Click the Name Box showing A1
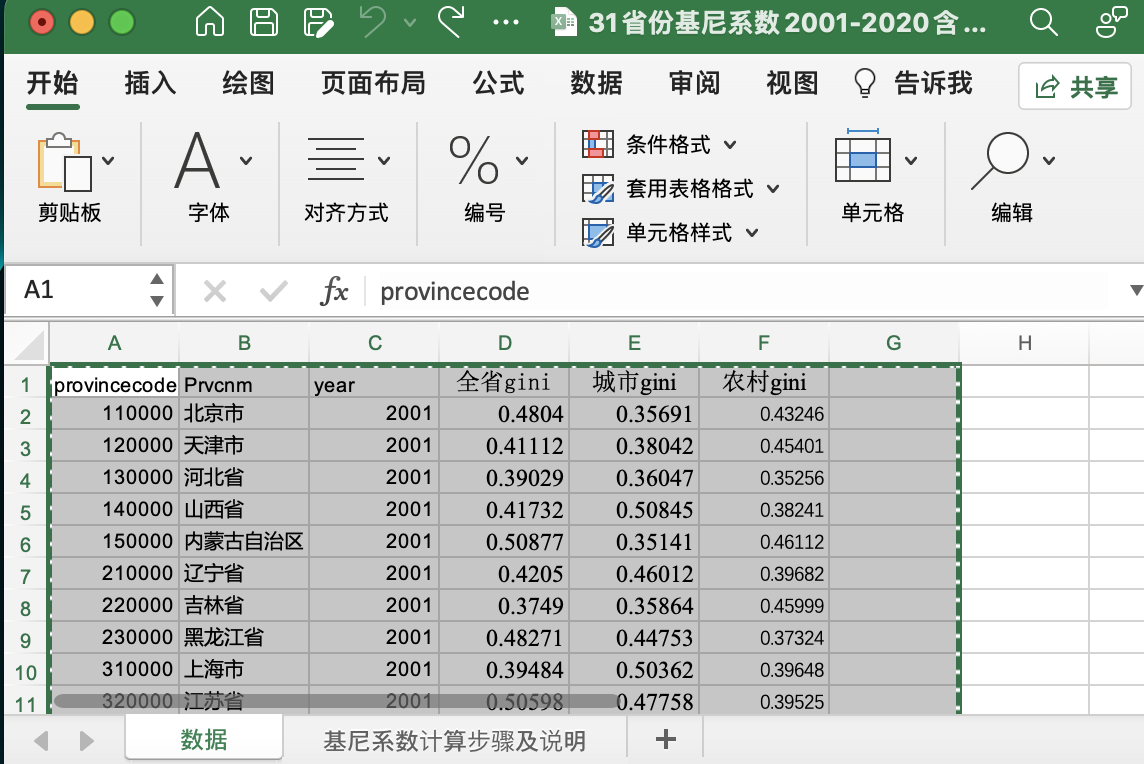The image size is (1144, 764). point(75,290)
